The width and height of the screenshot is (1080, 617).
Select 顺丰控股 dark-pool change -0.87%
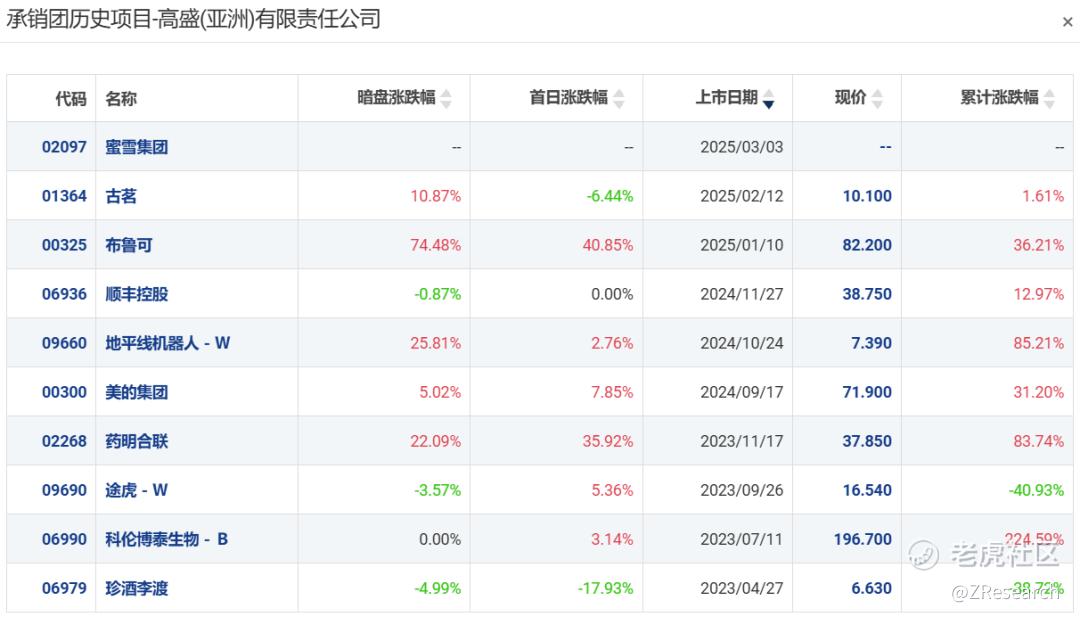(437, 294)
